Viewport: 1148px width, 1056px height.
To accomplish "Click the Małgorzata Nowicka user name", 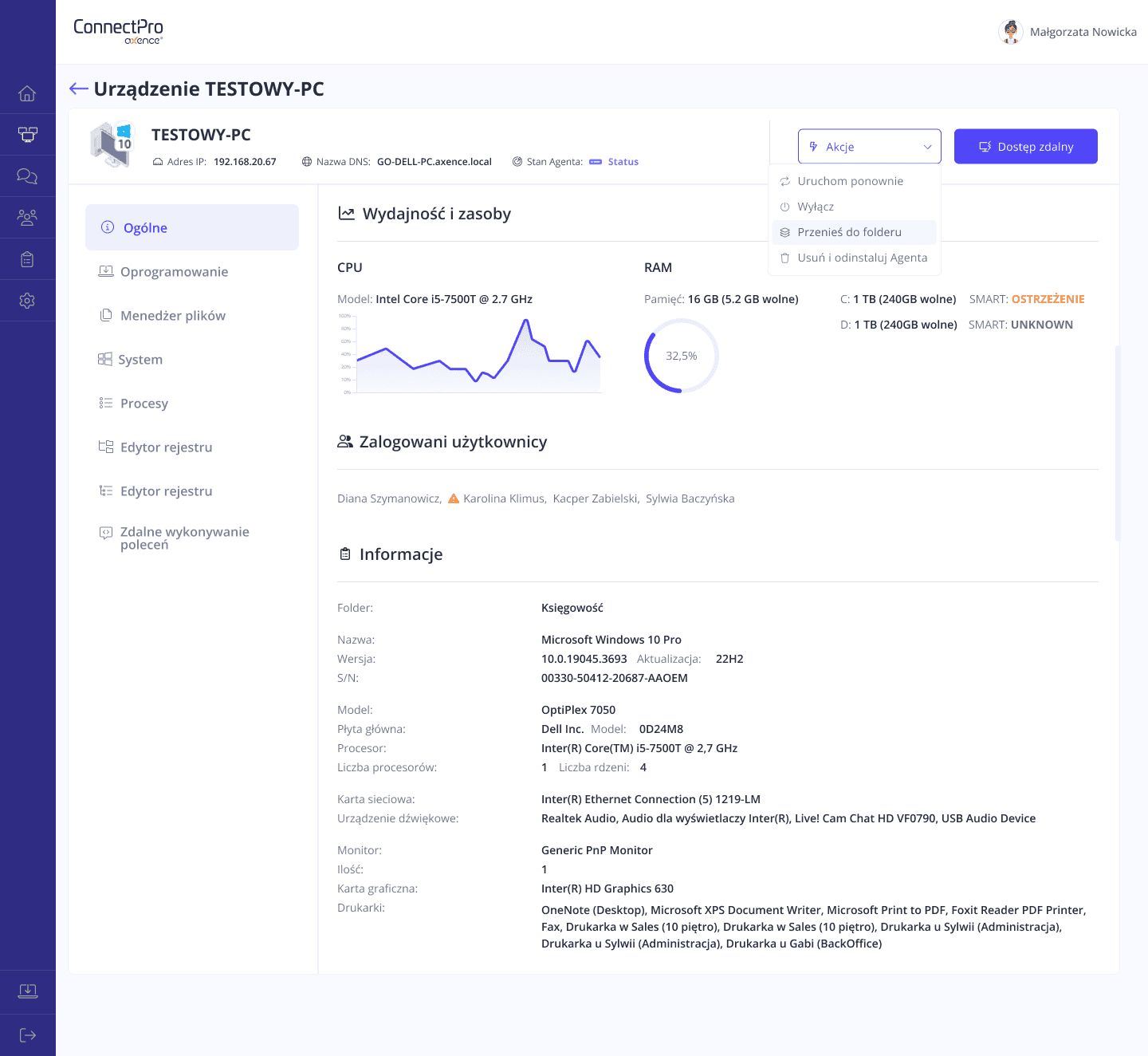I will (1083, 32).
